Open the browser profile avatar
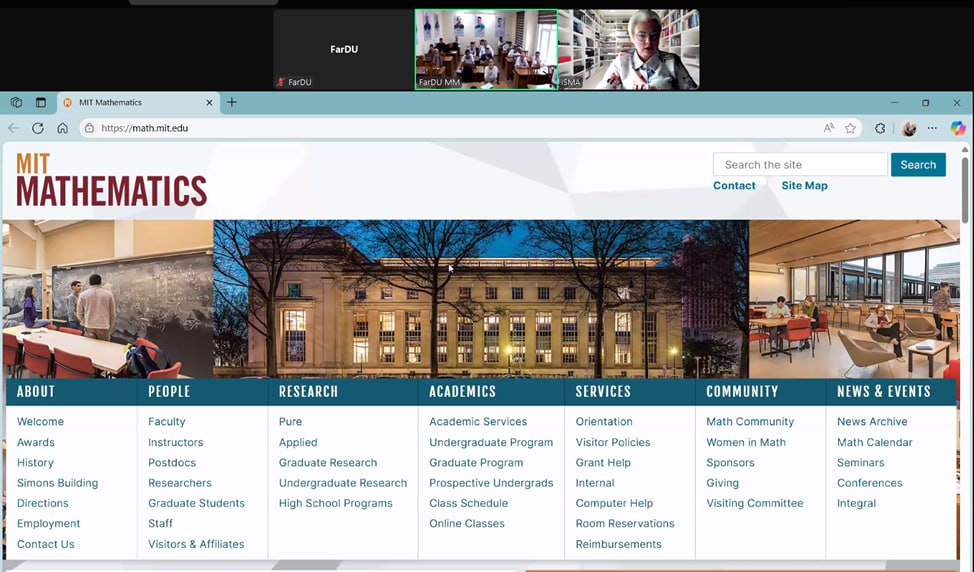This screenshot has height=572, width=974. pos(909,129)
